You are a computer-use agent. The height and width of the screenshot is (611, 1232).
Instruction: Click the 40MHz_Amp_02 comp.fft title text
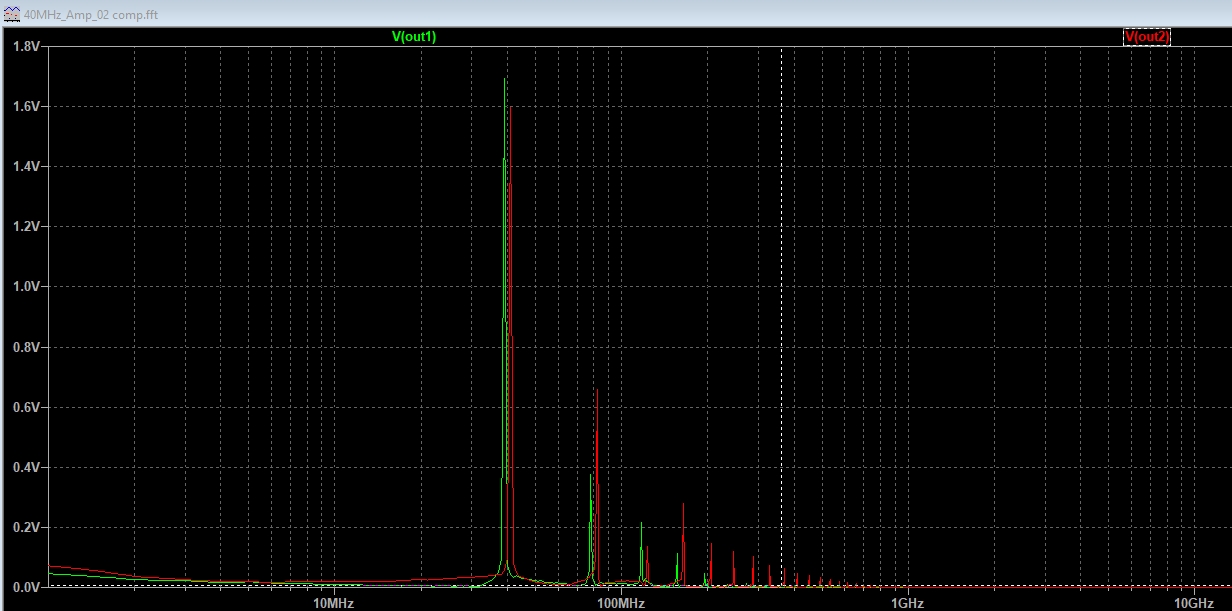[x=90, y=15]
